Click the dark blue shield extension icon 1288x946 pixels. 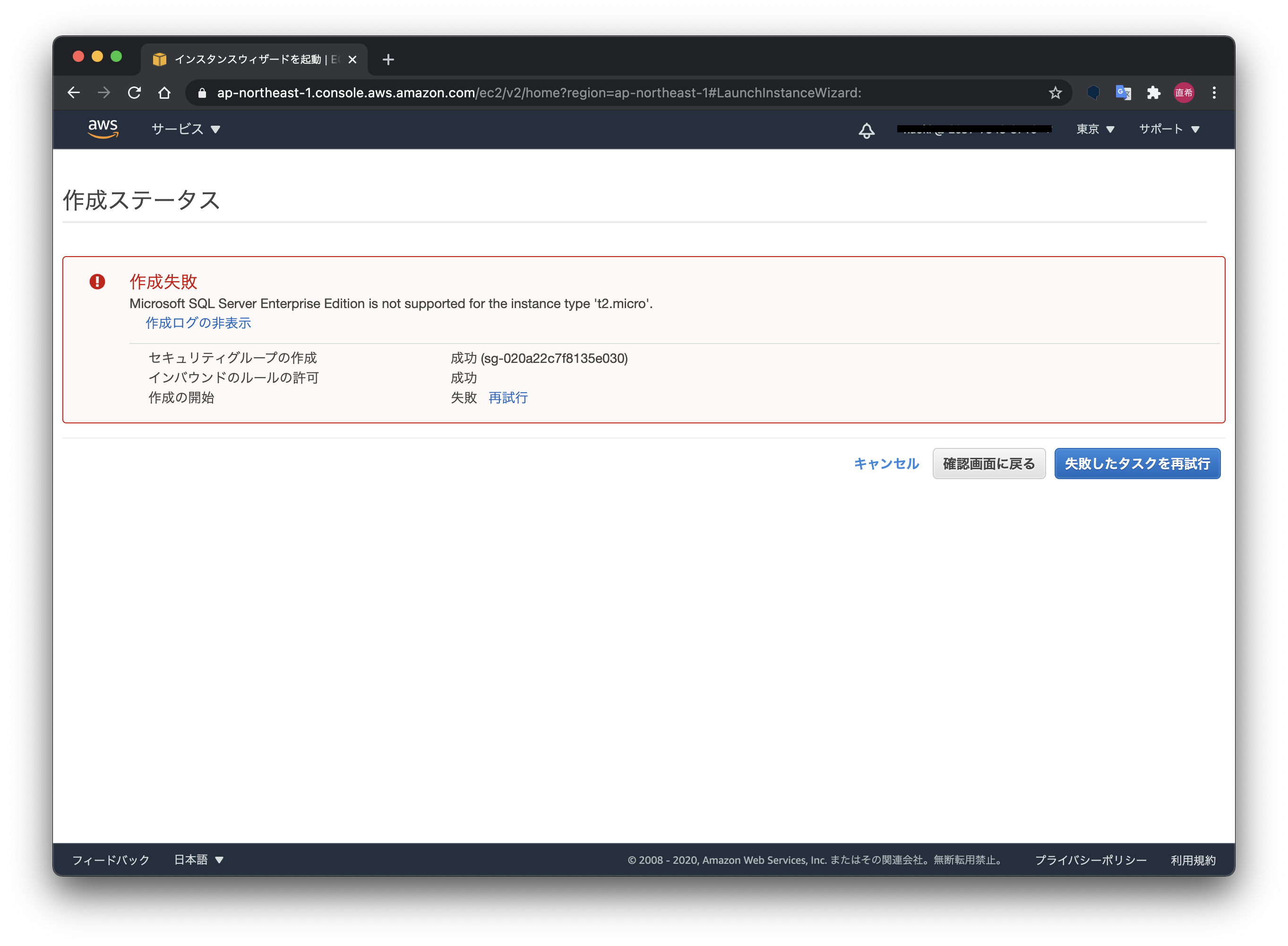pyautogui.click(x=1093, y=93)
